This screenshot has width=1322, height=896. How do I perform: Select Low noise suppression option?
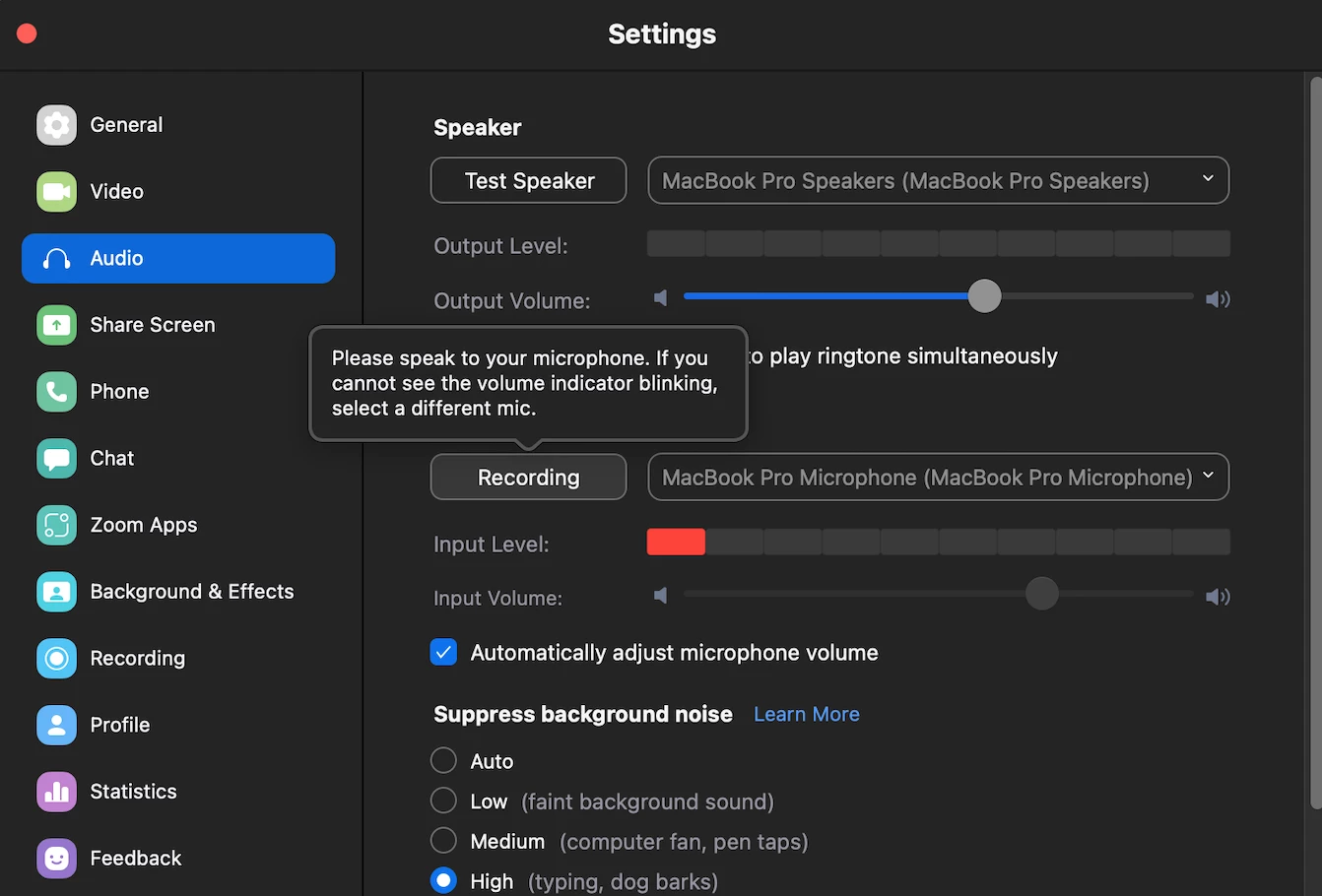(x=443, y=801)
